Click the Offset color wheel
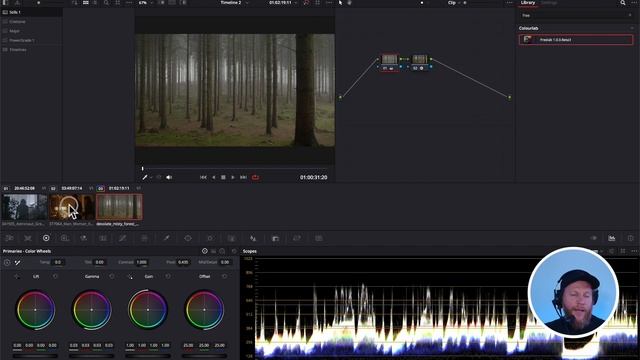The image size is (640, 360). click(x=204, y=310)
